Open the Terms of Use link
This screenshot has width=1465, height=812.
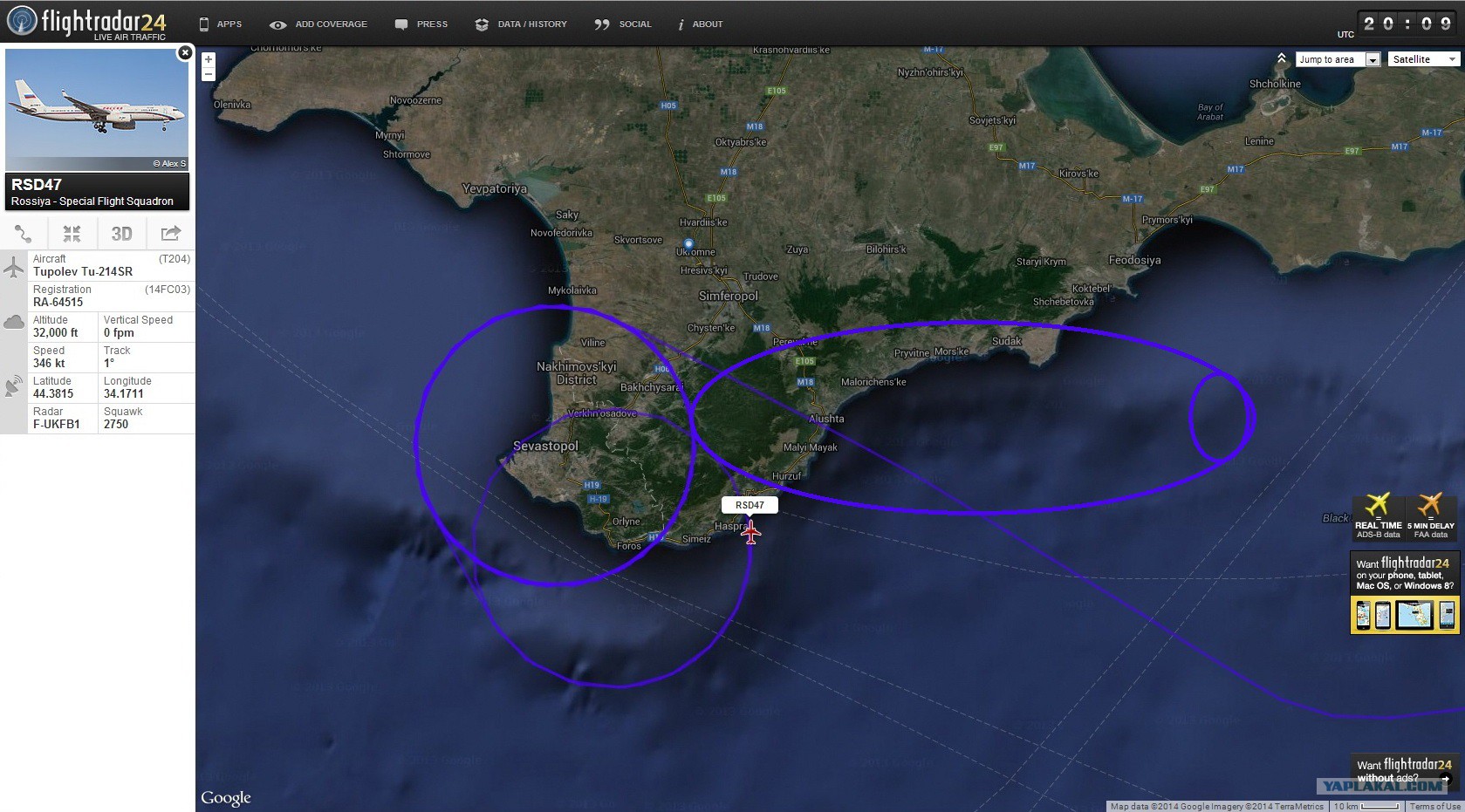[x=1435, y=807]
